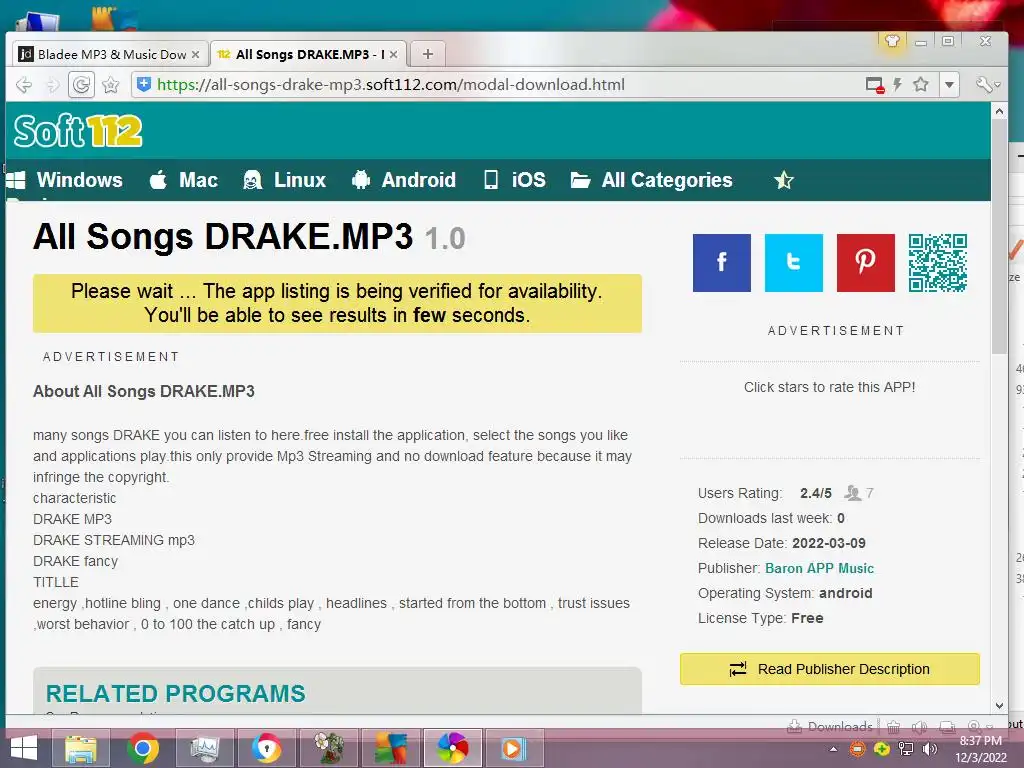
Task: Open the Android category menu
Action: [404, 180]
